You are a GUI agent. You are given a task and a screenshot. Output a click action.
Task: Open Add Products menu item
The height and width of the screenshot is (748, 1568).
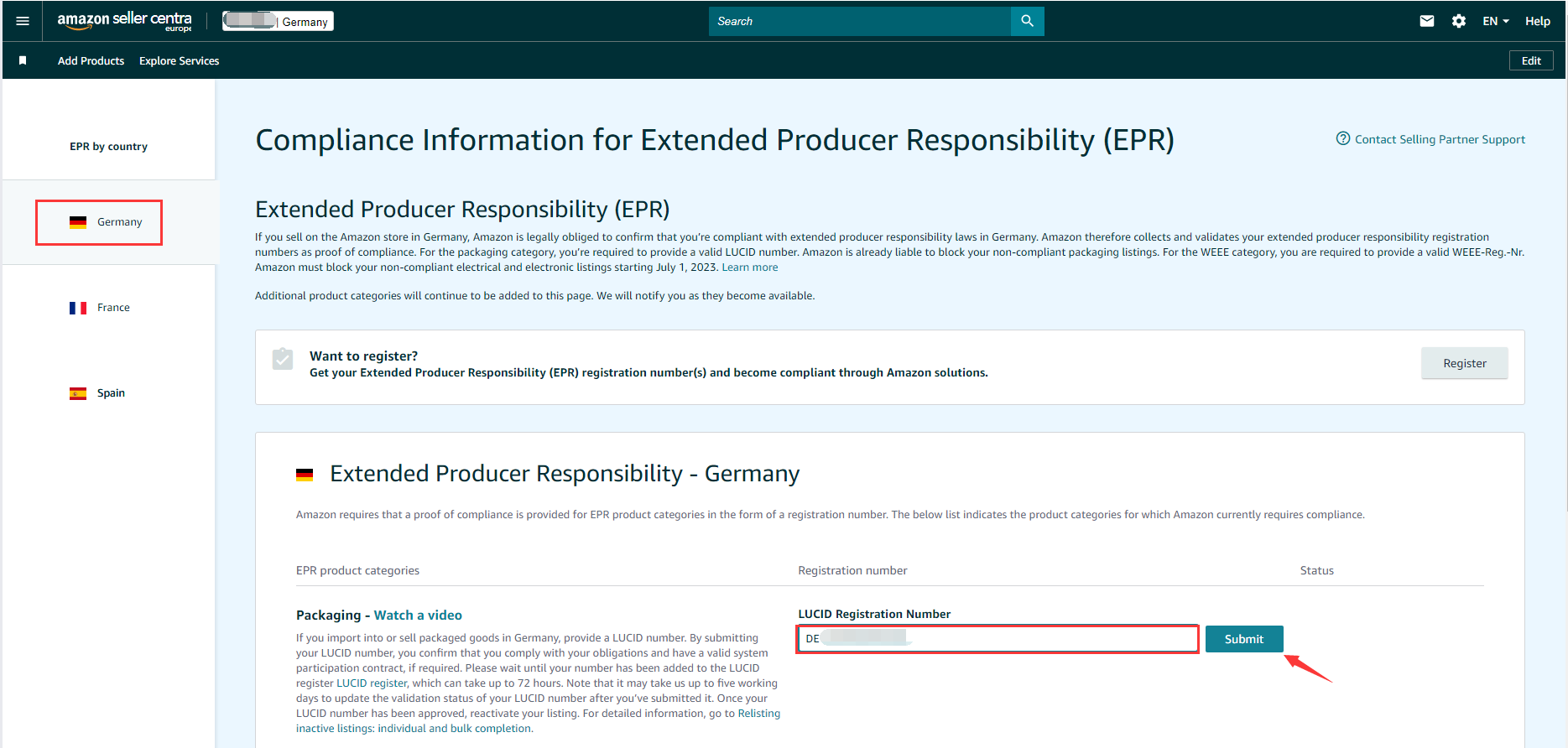91,60
